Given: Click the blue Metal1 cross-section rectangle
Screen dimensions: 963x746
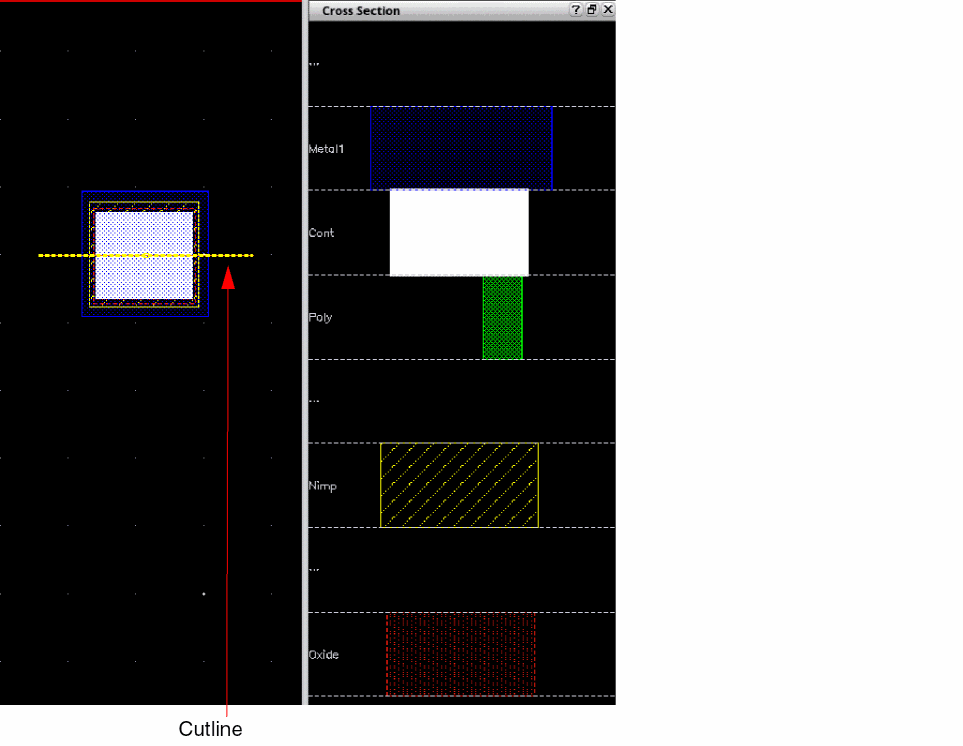Looking at the screenshot, I should coord(461,148).
